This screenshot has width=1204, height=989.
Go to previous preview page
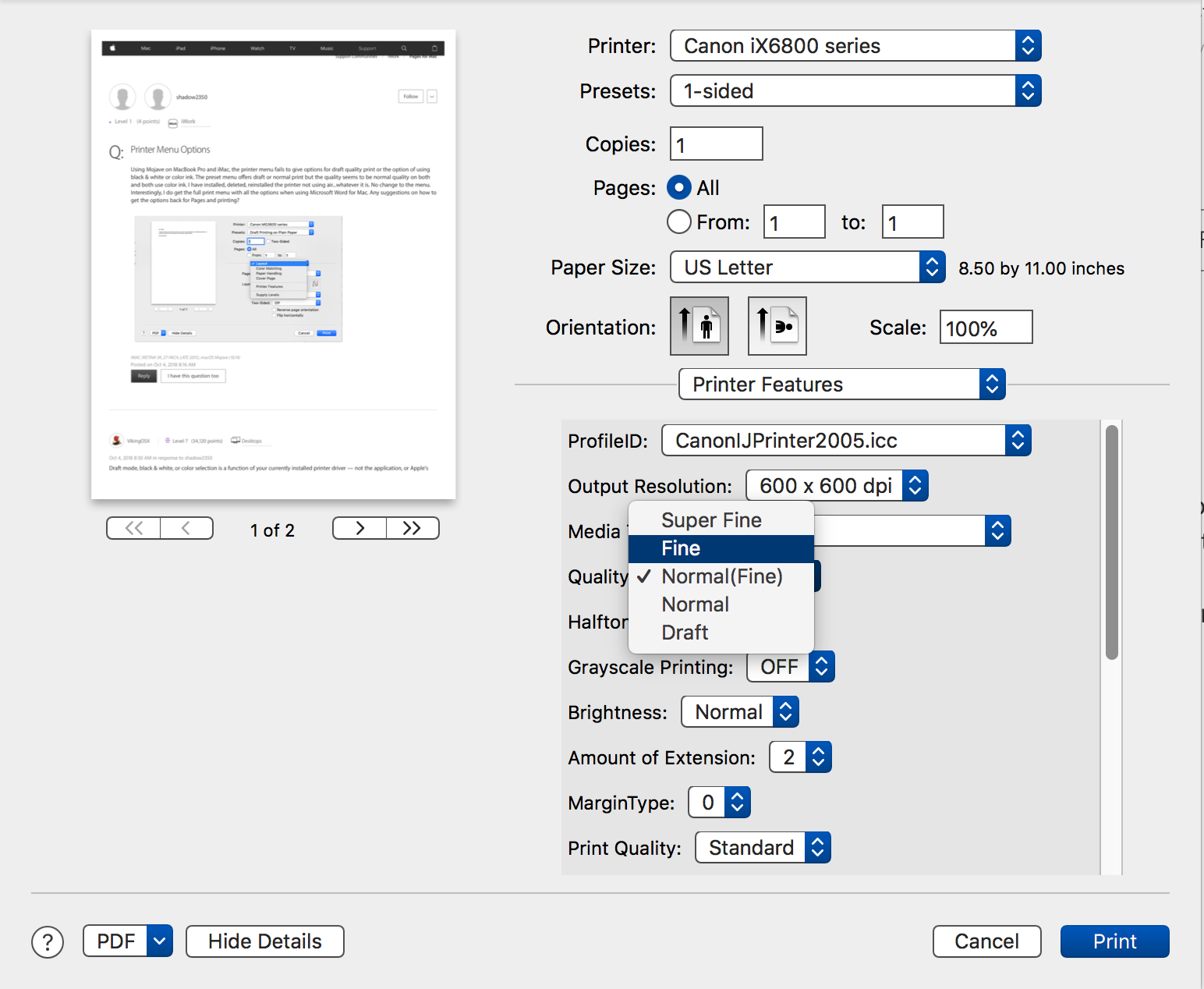[186, 528]
